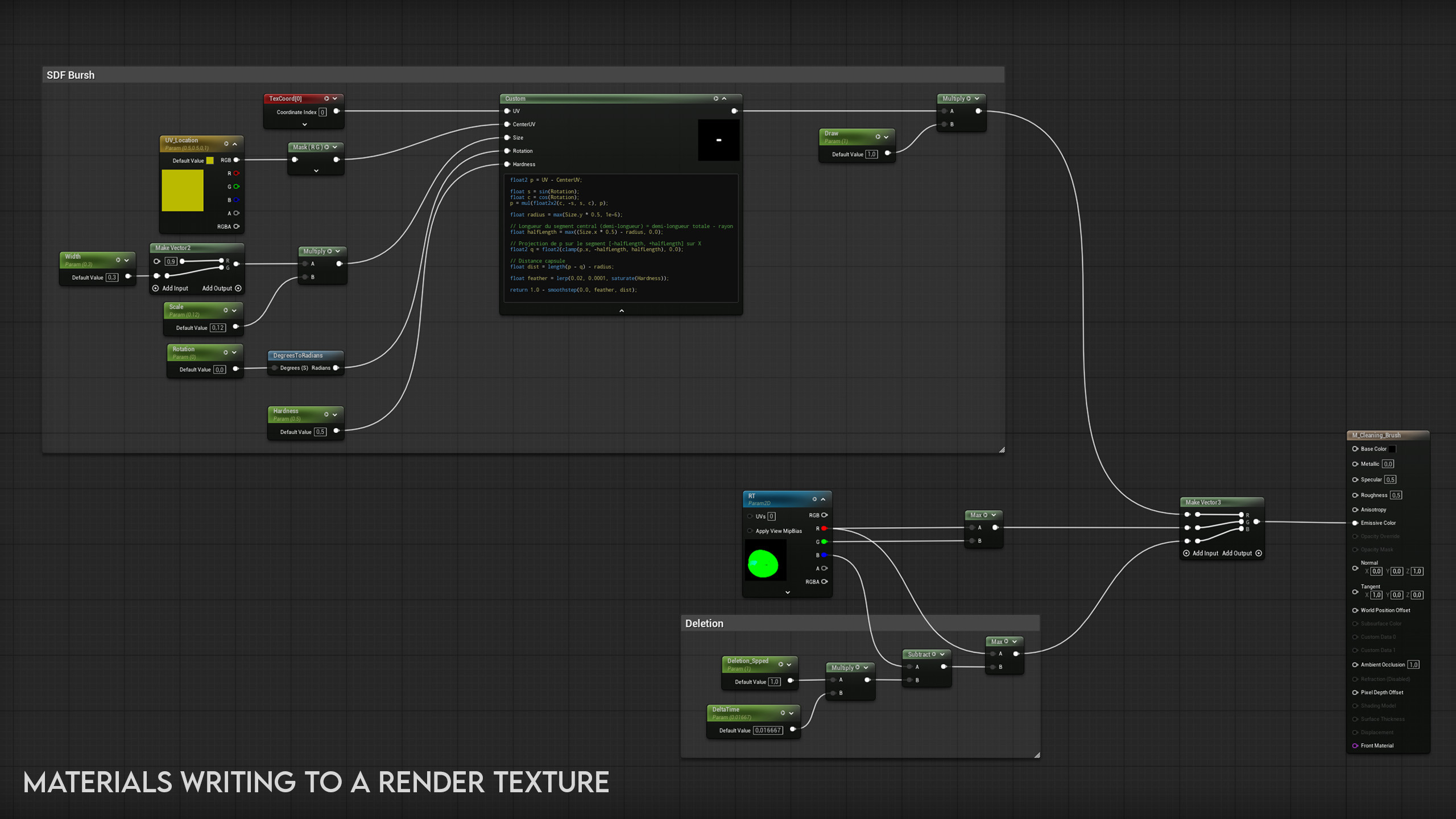Select the SDF Bursh comment header

click(x=71, y=75)
